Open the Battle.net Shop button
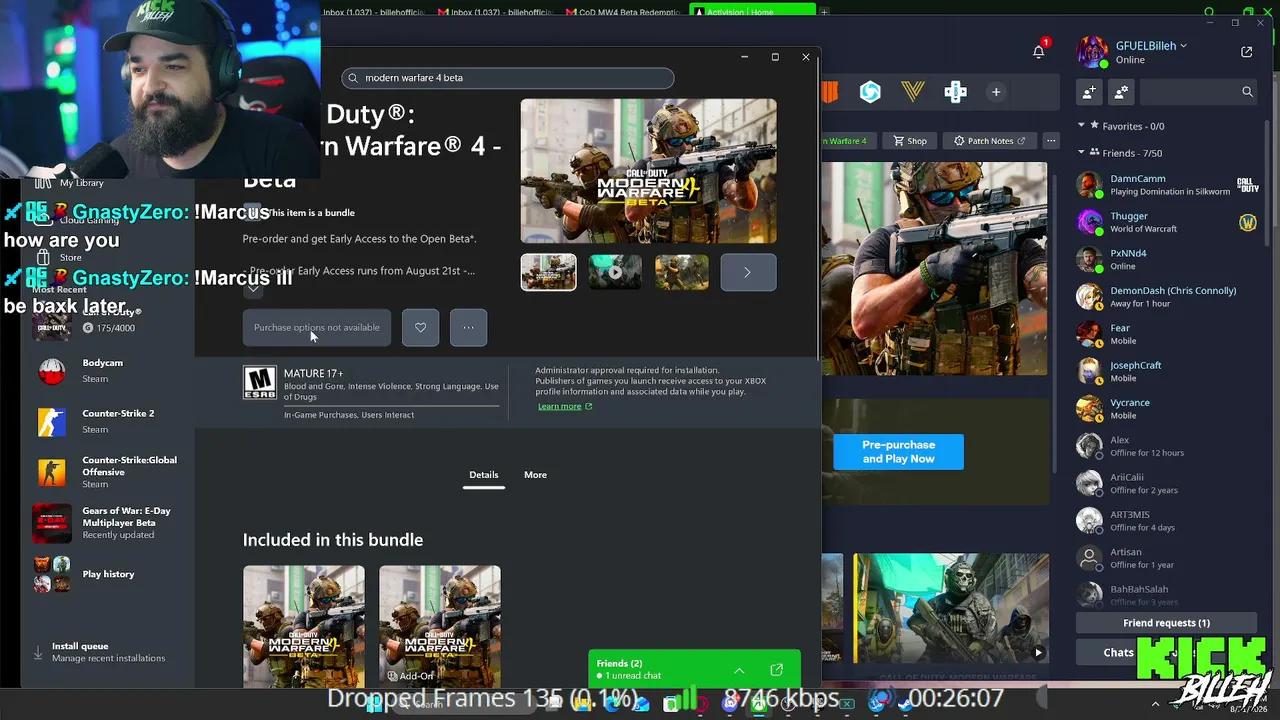 (910, 141)
